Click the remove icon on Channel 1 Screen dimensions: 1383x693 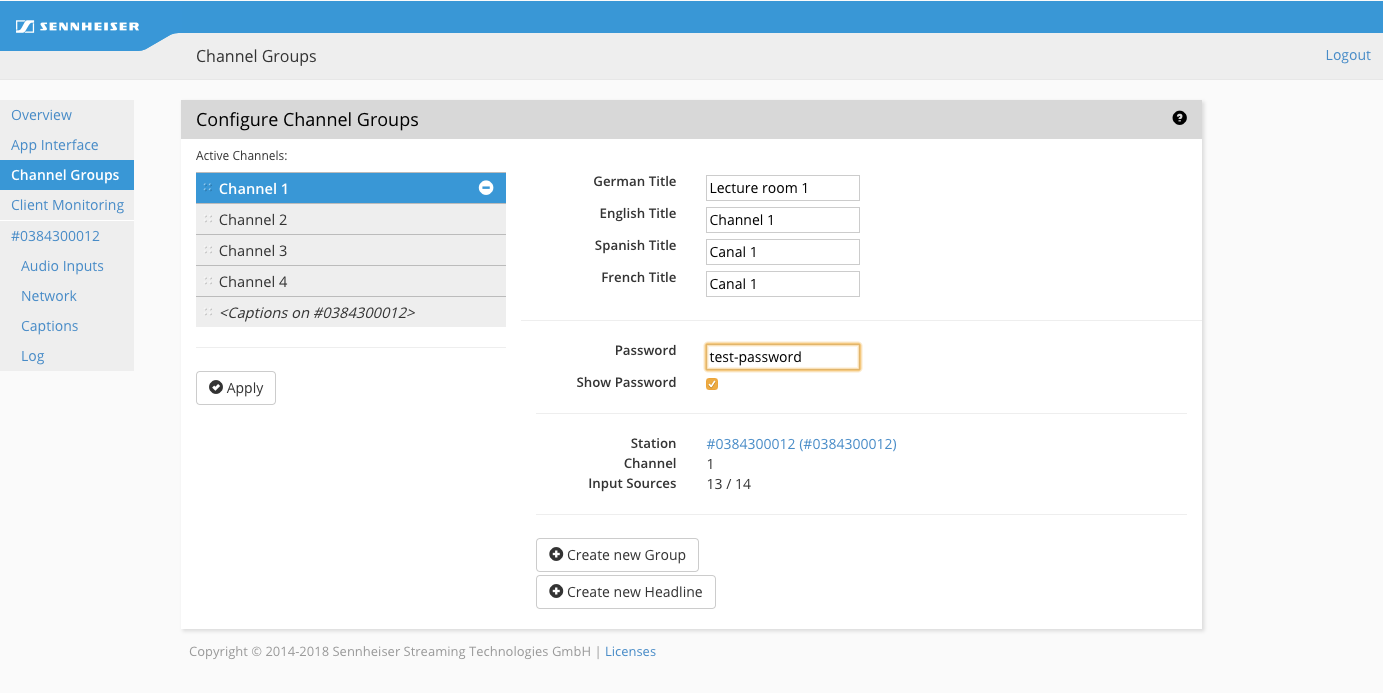486,188
